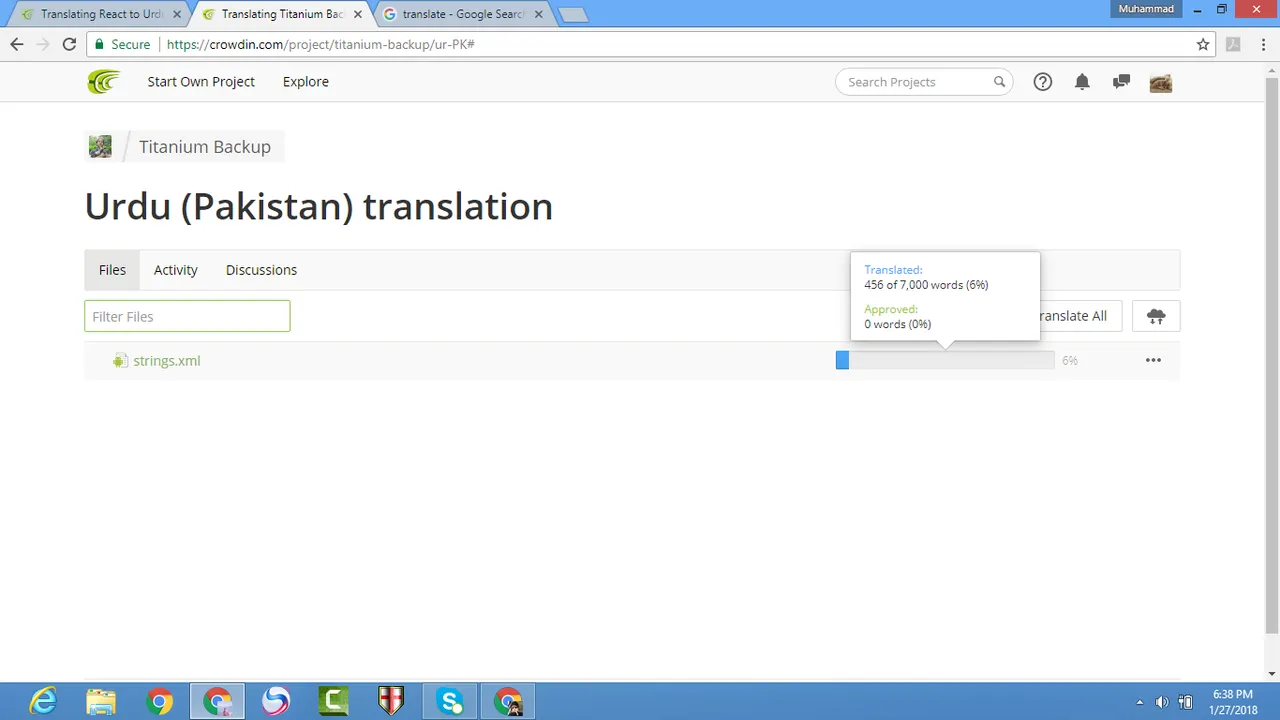
Task: Click the Translate All button
Action: (x=1072, y=316)
